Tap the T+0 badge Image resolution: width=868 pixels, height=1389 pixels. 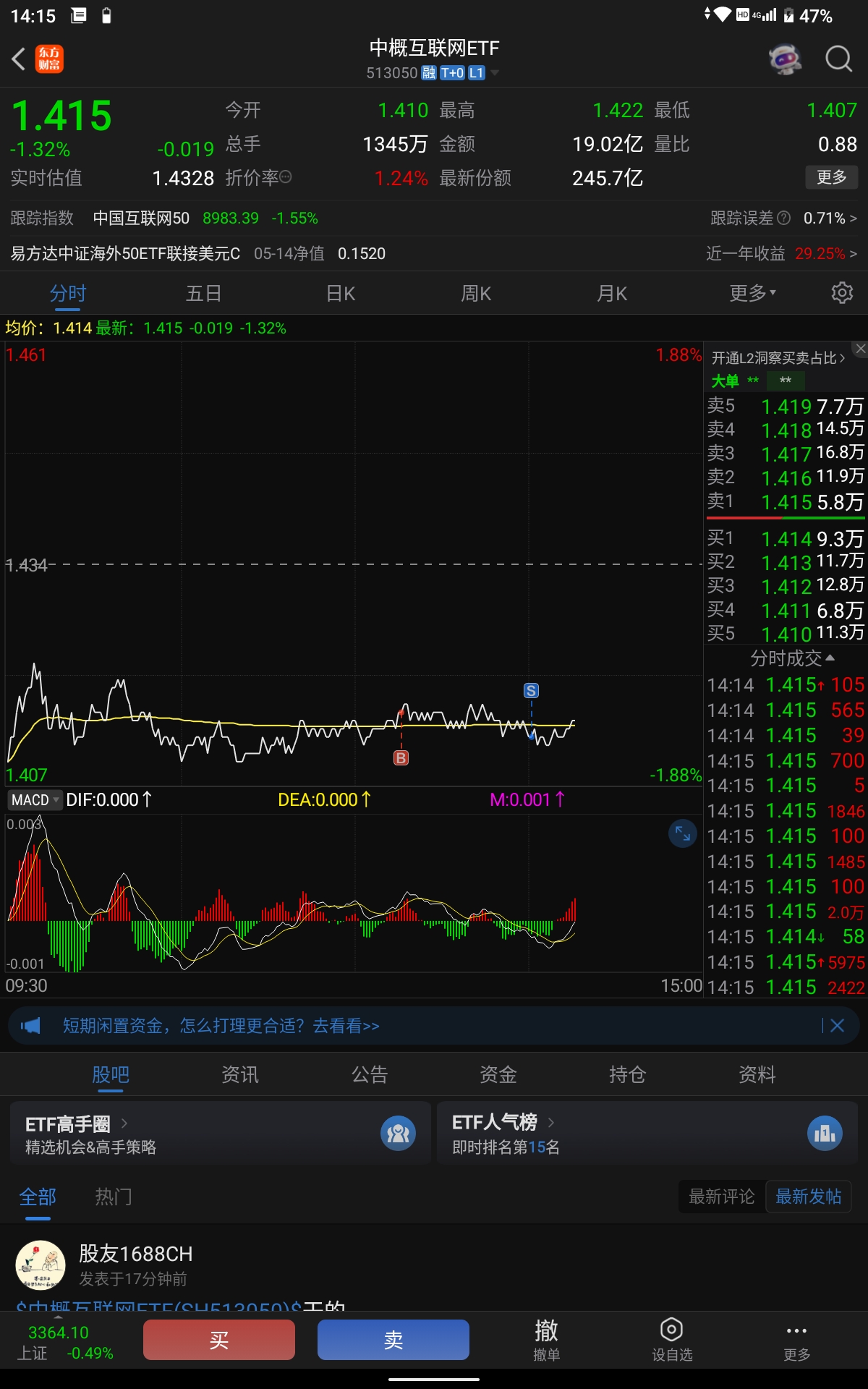452,72
